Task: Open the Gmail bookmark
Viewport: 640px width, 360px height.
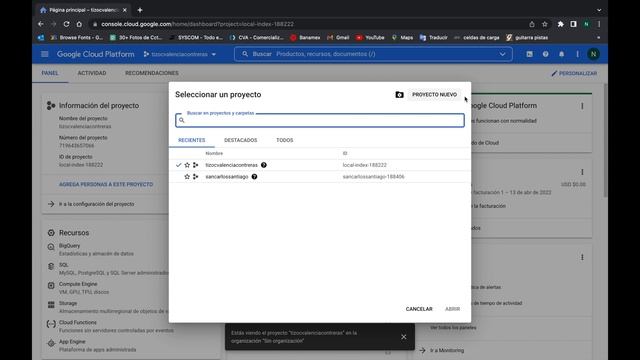Action: click(338, 38)
